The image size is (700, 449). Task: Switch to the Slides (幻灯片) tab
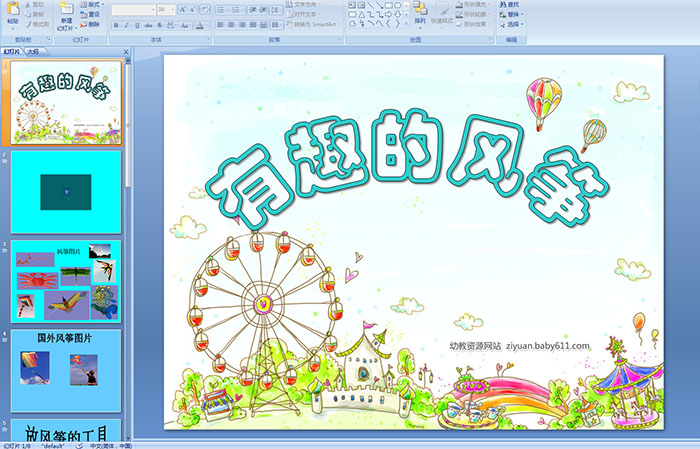[12, 50]
